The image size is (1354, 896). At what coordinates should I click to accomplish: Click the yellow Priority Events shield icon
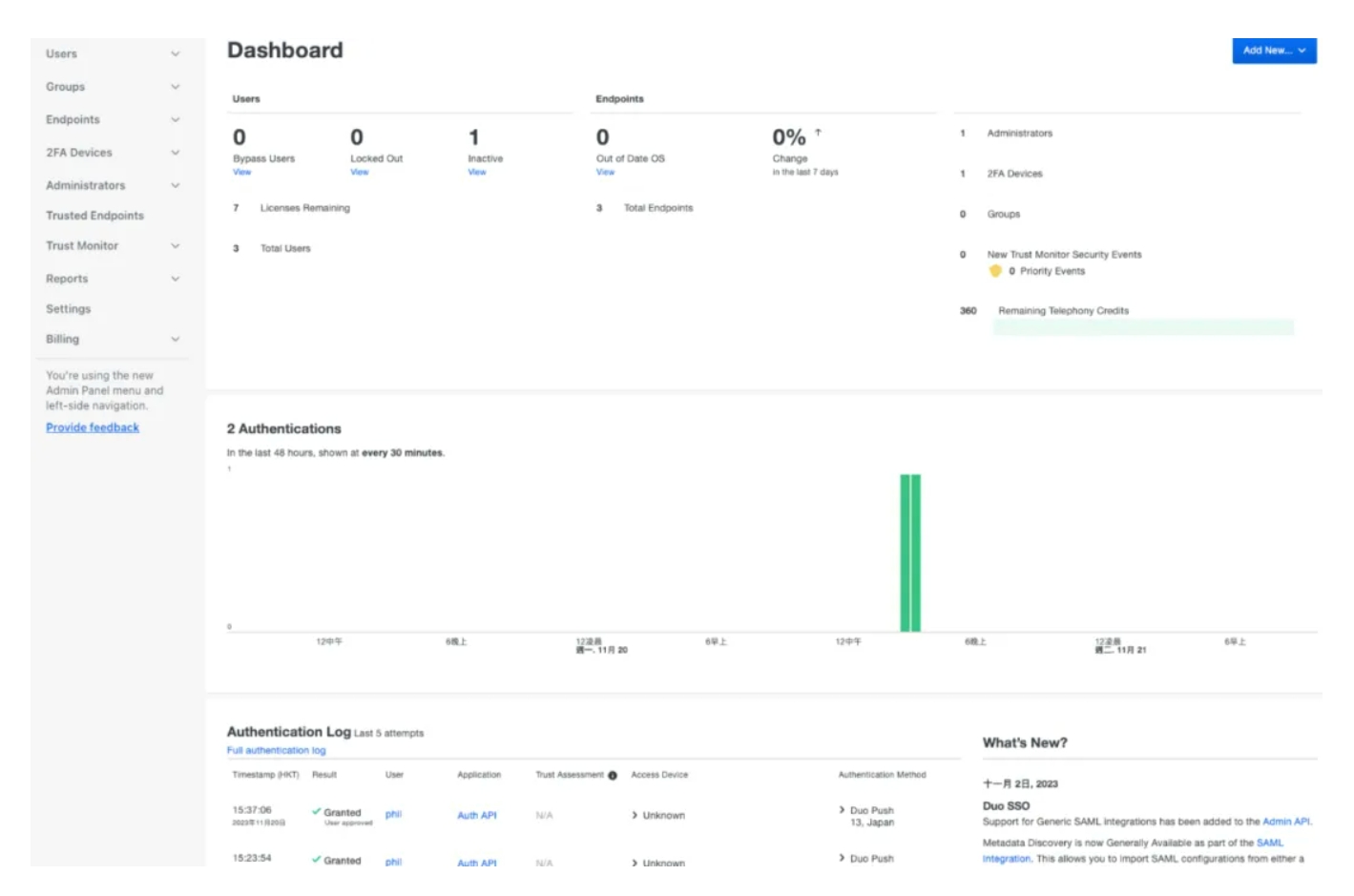(995, 271)
